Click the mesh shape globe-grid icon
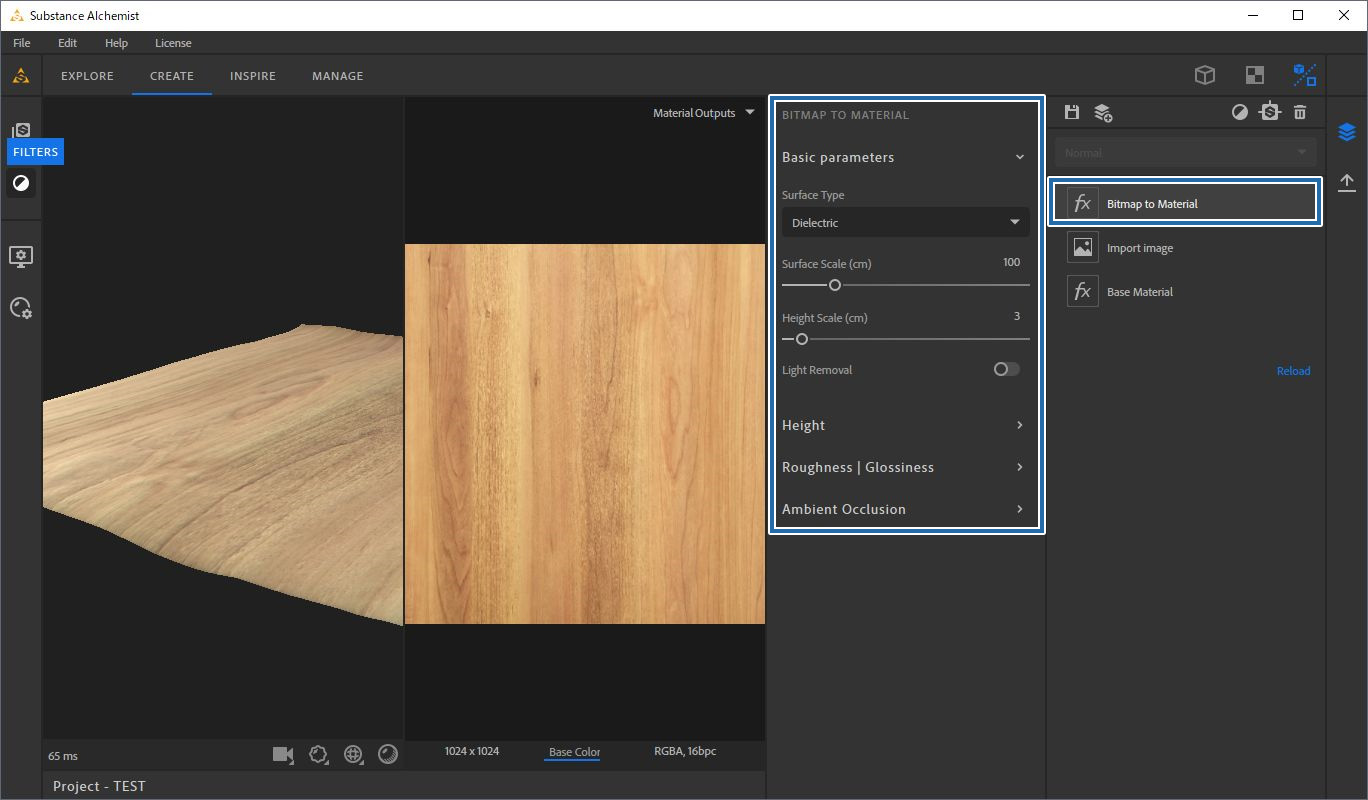1368x800 pixels. (353, 754)
